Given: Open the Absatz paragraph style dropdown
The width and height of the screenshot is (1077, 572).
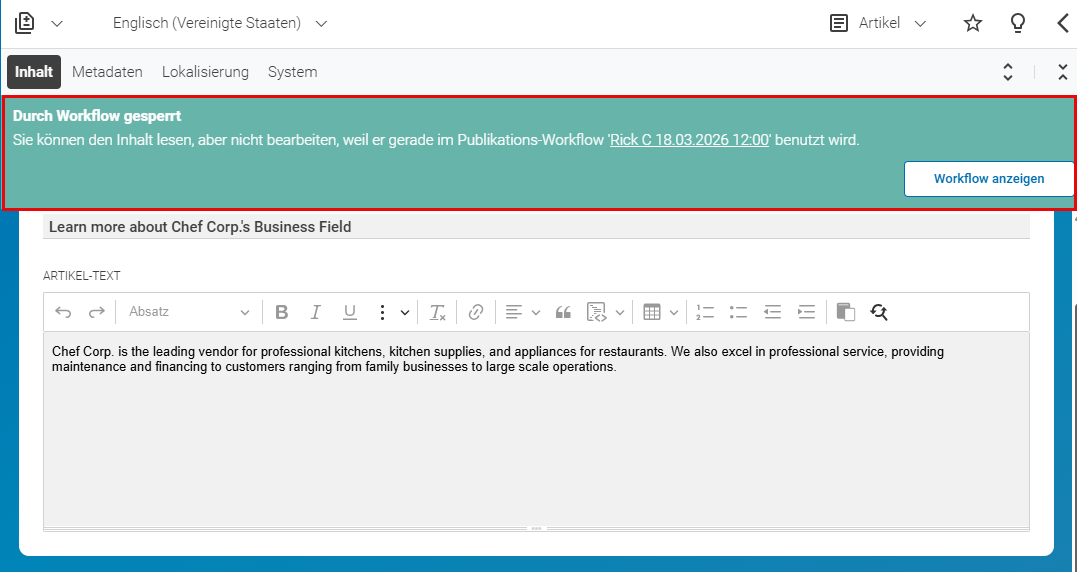Looking at the screenshot, I should [x=189, y=312].
